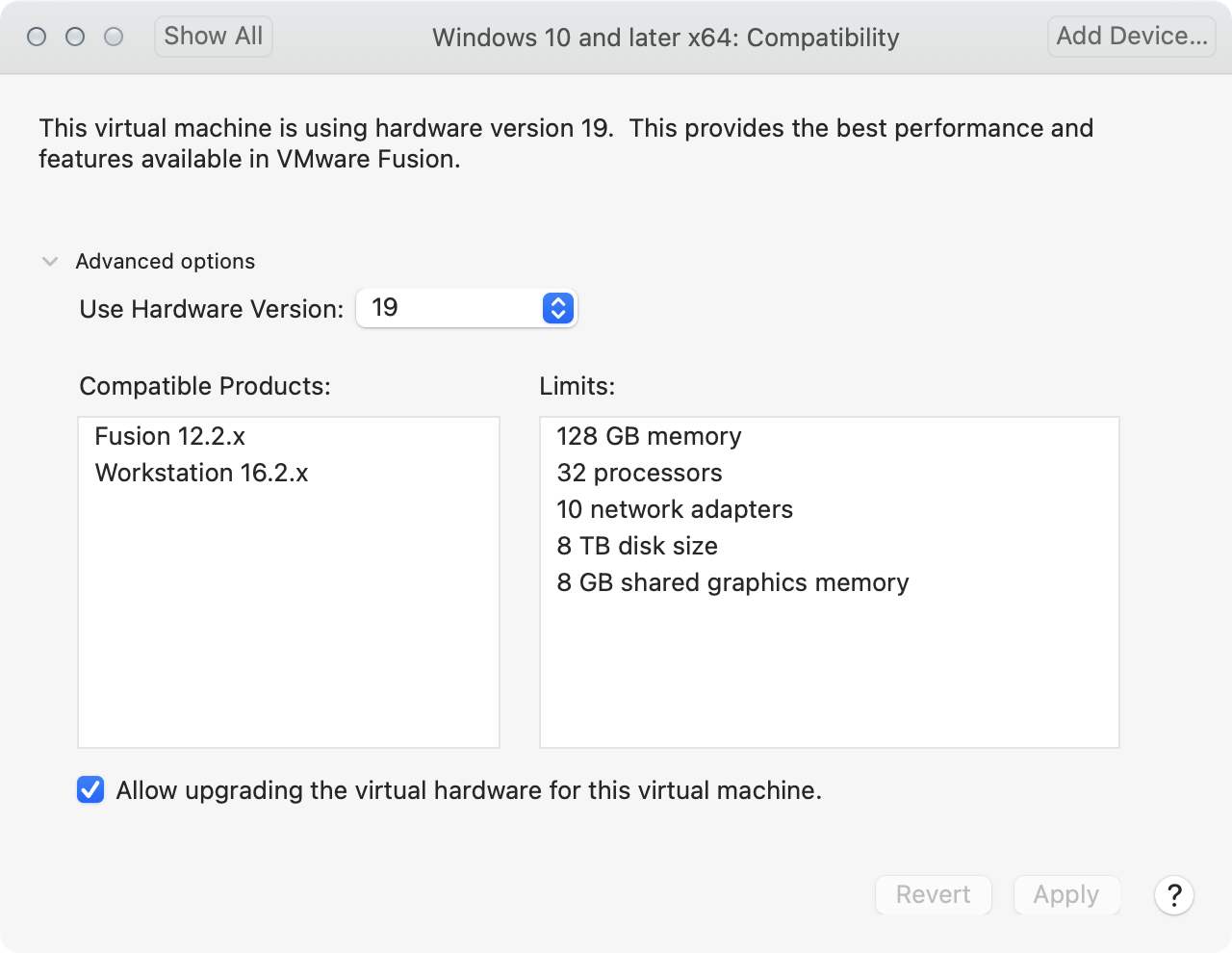
Task: Select the 8 TB disk size entry
Action: coord(637,546)
